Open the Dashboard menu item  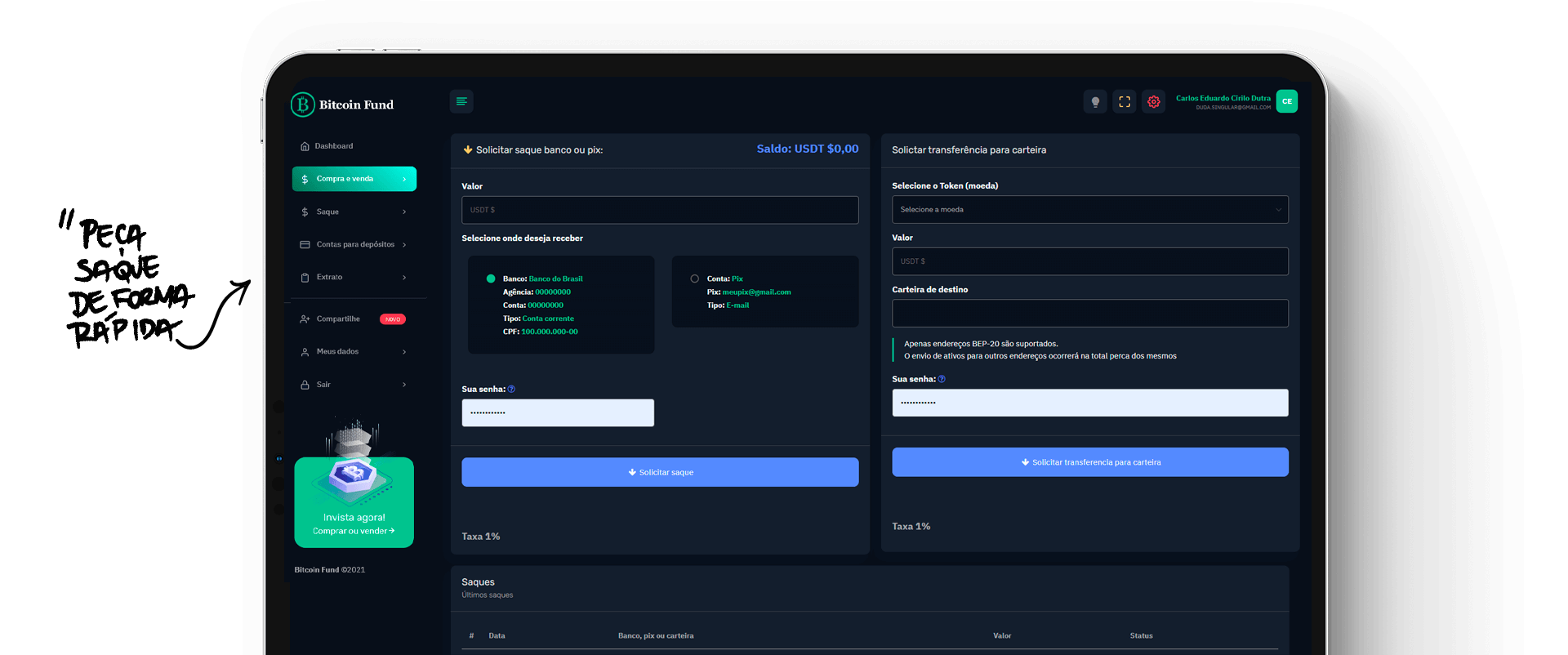pos(334,146)
